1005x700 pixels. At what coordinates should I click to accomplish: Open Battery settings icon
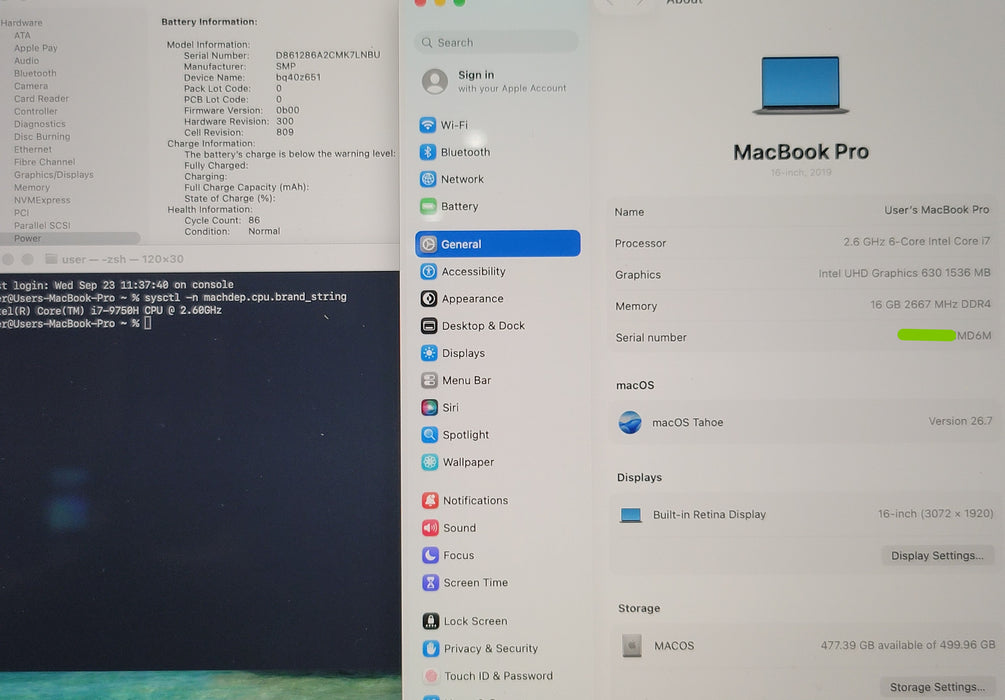428,206
